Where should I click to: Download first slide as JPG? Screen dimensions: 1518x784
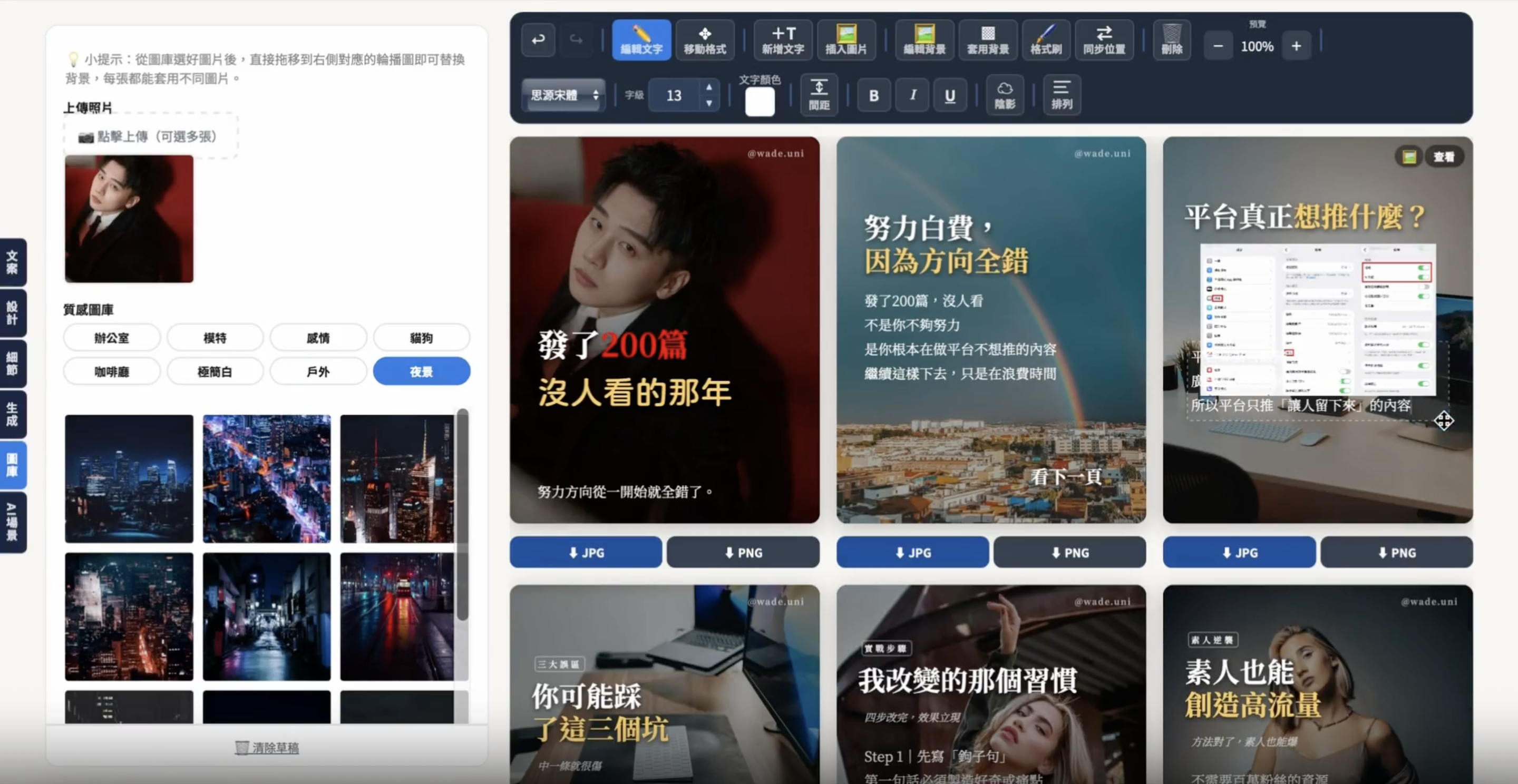(586, 553)
